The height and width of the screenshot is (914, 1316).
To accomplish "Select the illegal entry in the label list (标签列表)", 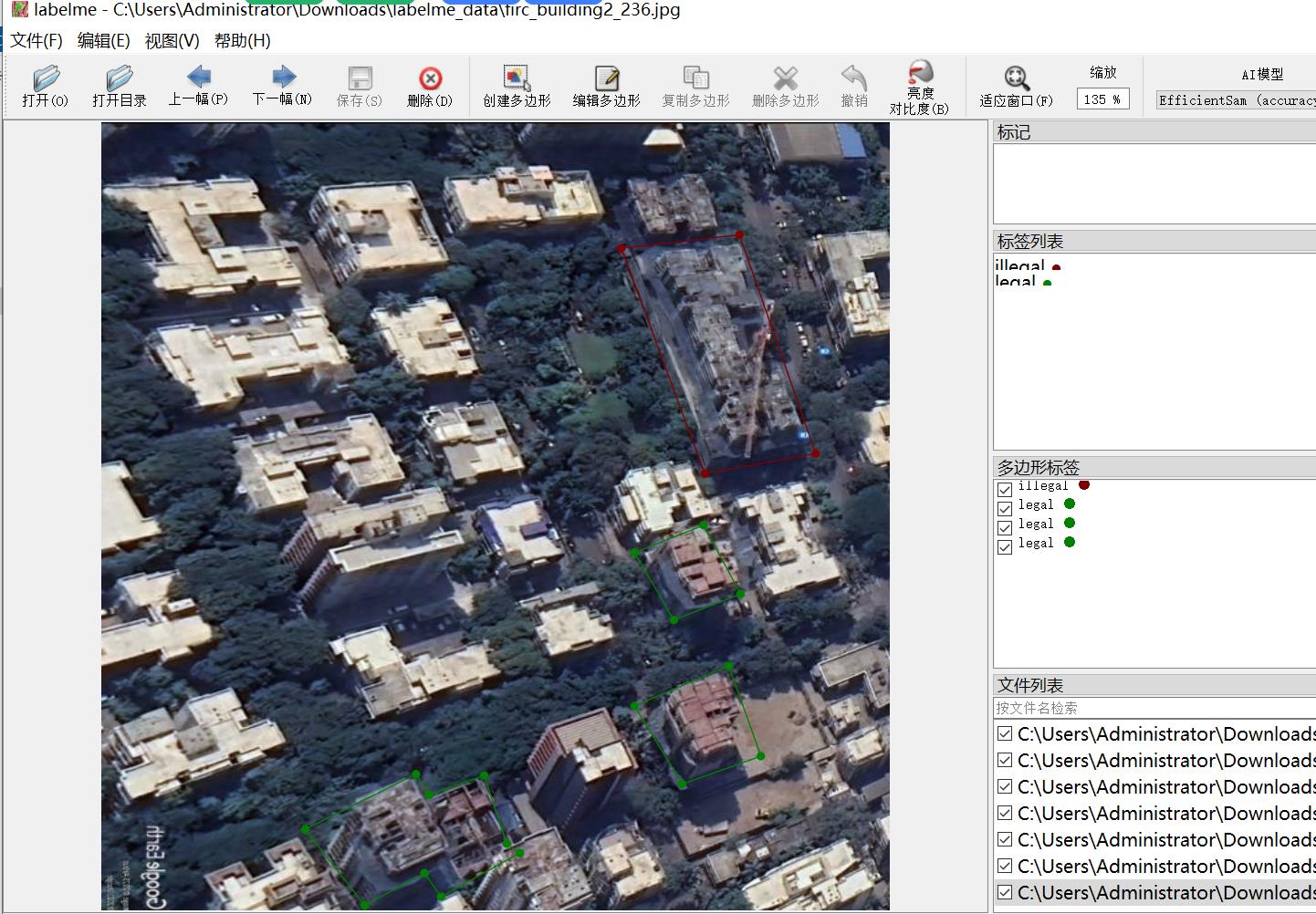I will [x=1020, y=266].
